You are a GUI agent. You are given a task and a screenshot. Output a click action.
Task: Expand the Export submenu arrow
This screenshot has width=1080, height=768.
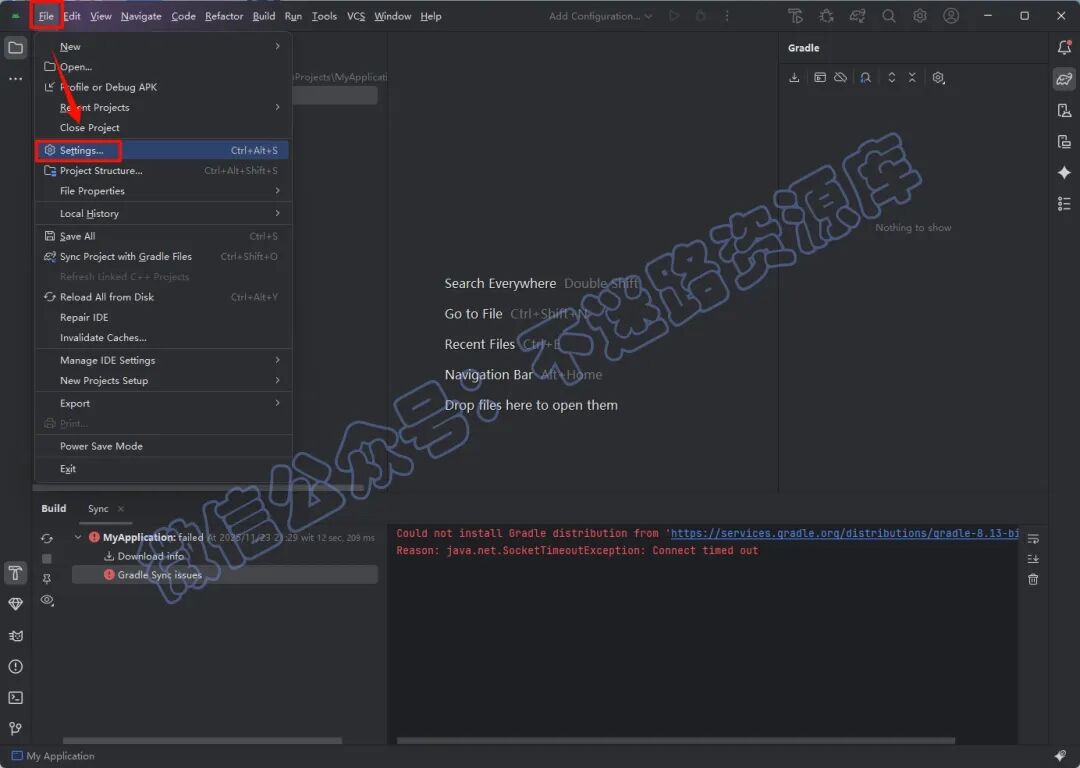point(278,403)
